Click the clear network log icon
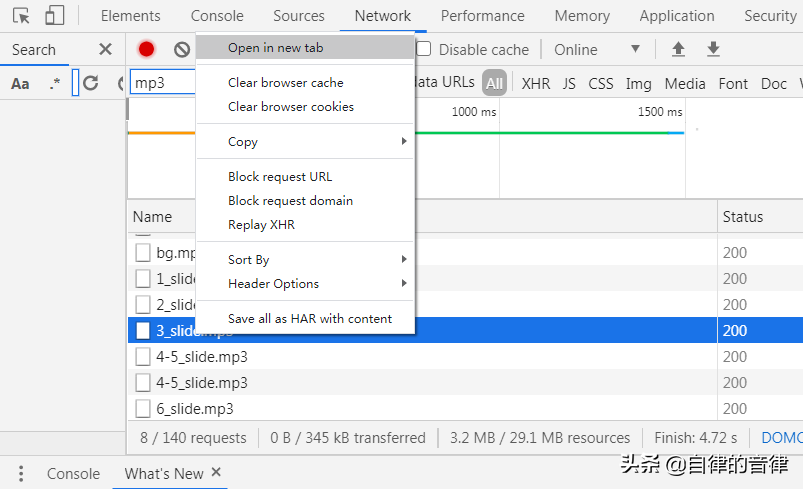 click(181, 49)
